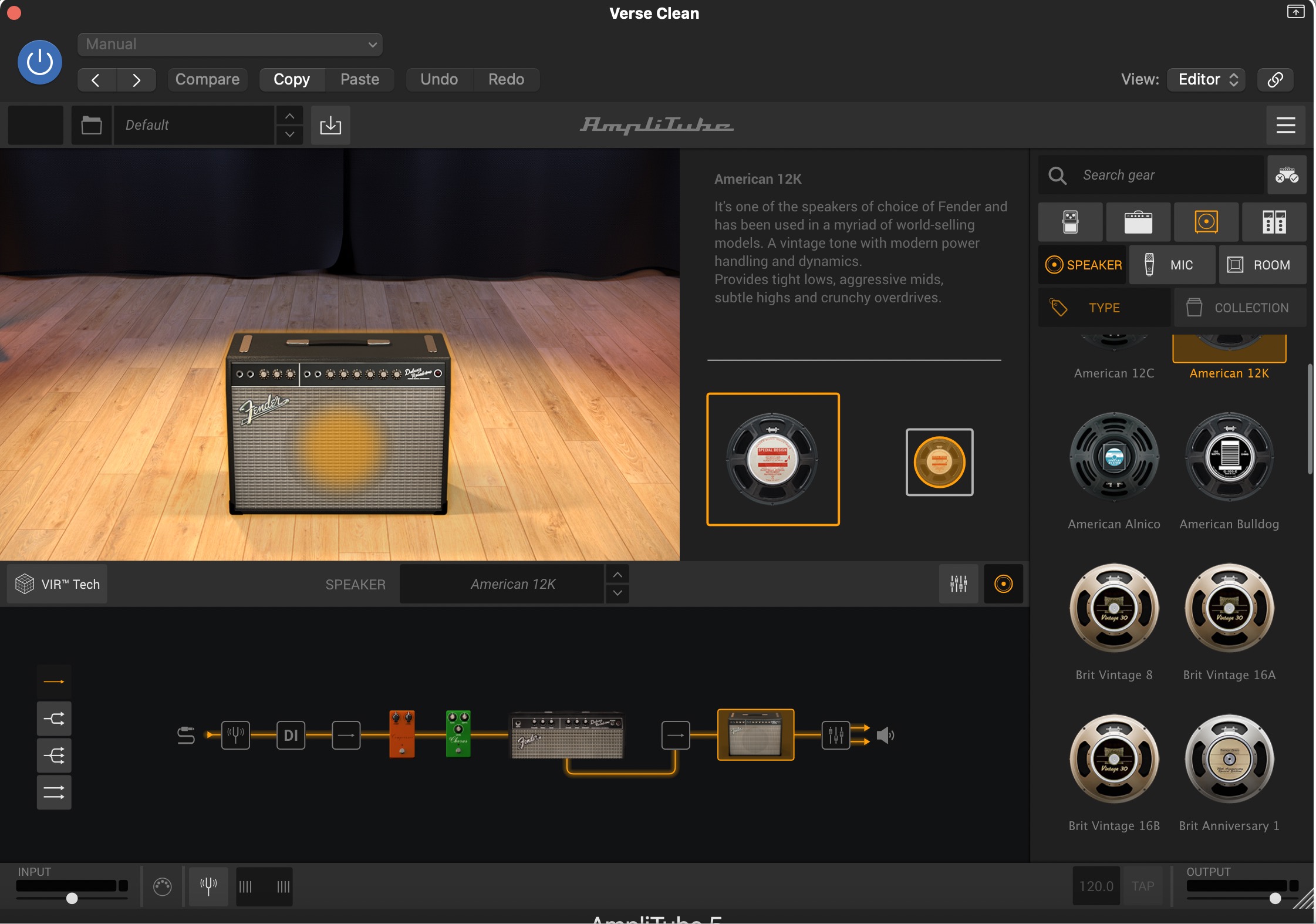Step speaker model up arrow
The image size is (1316, 924).
pyautogui.click(x=617, y=574)
